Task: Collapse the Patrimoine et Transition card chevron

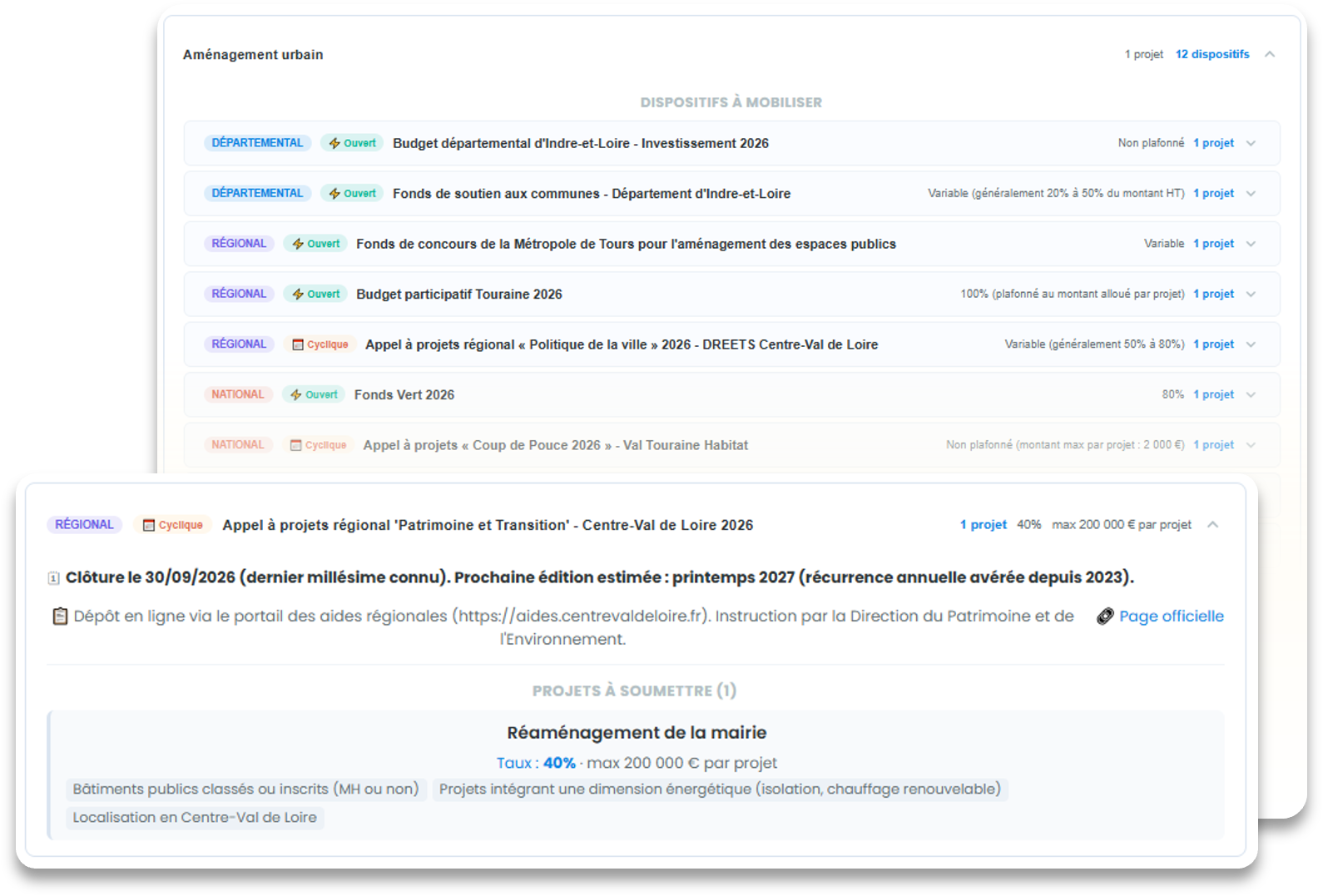Action: click(1213, 524)
